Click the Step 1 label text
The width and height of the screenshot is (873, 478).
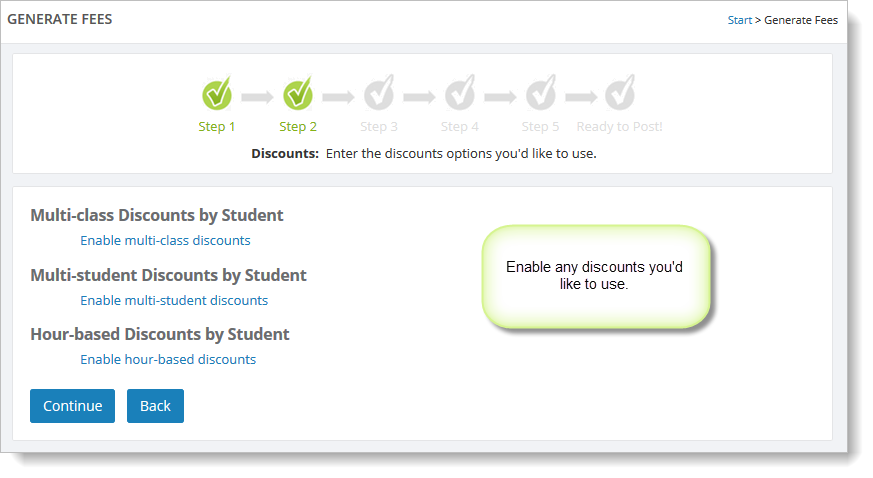pos(217,127)
